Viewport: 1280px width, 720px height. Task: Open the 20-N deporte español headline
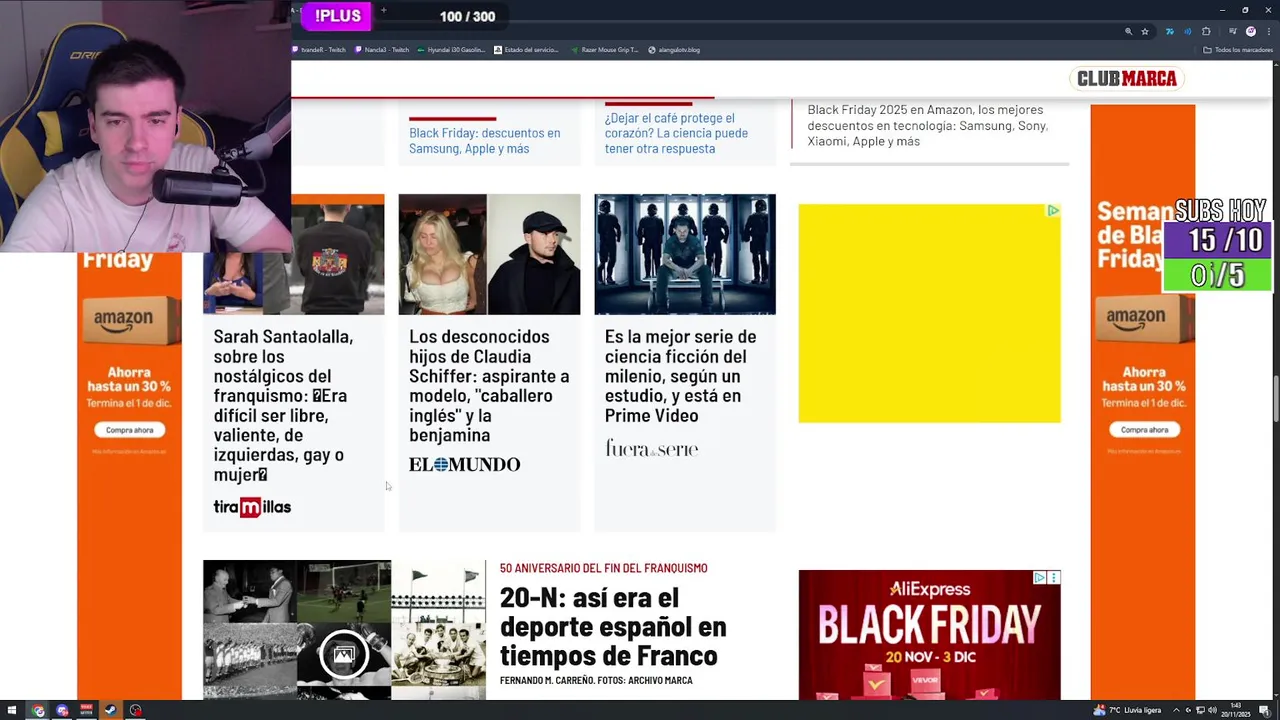point(613,626)
